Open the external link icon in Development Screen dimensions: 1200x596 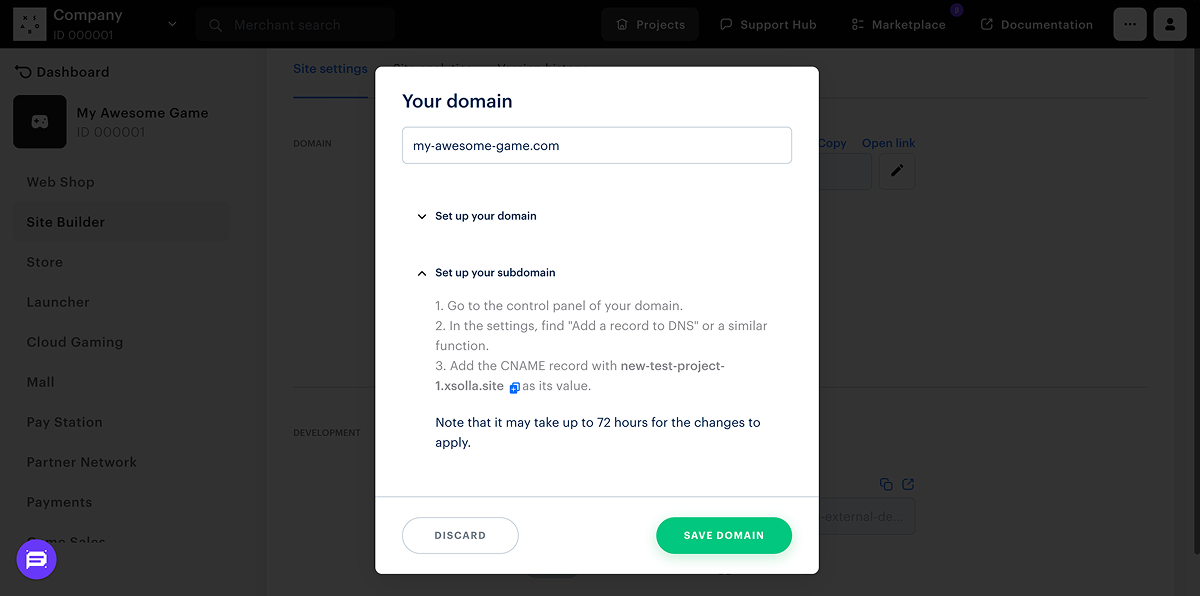coord(908,484)
